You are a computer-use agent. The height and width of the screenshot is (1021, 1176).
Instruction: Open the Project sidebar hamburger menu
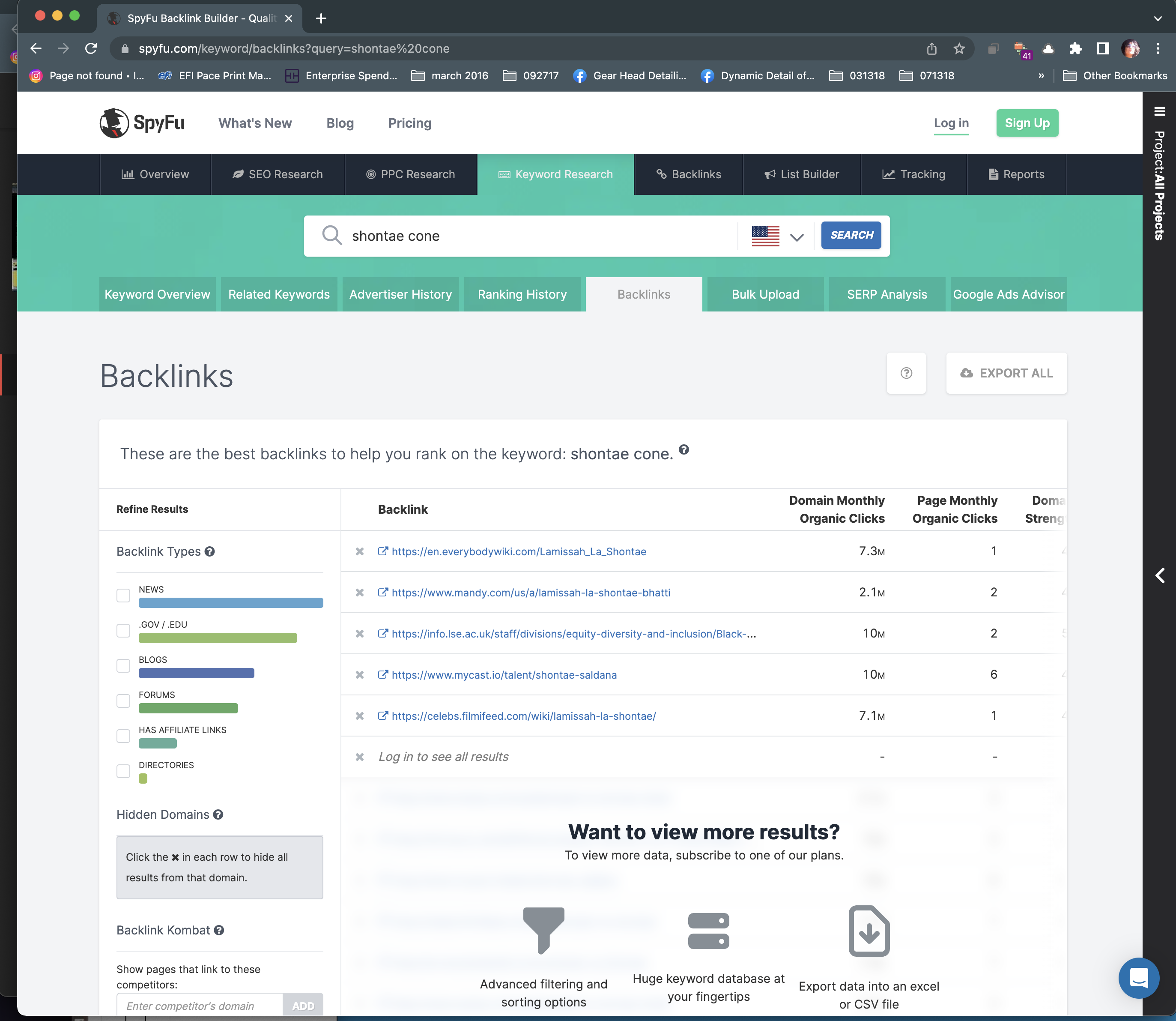pos(1159,111)
